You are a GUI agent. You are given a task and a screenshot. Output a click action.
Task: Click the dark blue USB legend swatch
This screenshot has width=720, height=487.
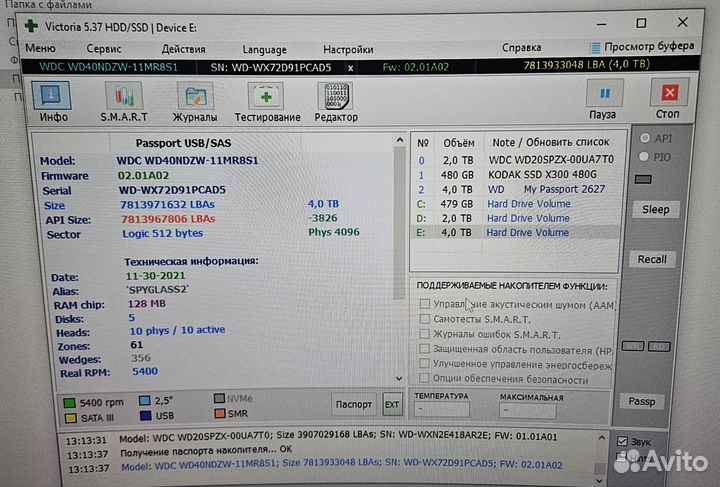(x=146, y=415)
